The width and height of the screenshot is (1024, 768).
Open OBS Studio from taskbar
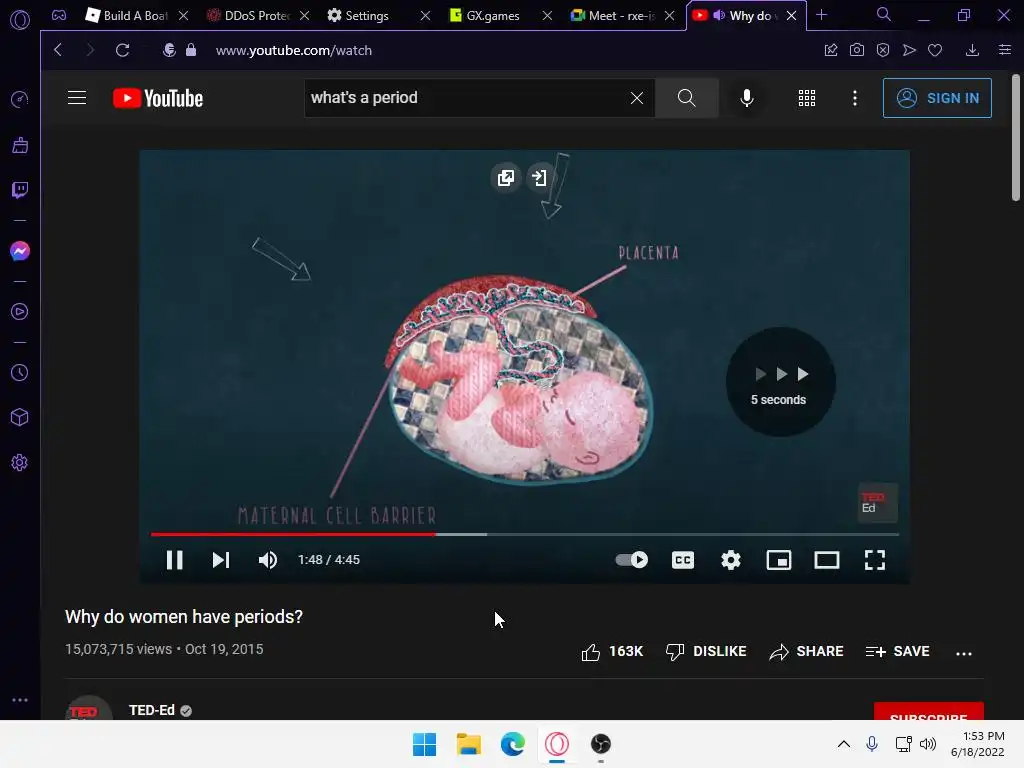601,744
